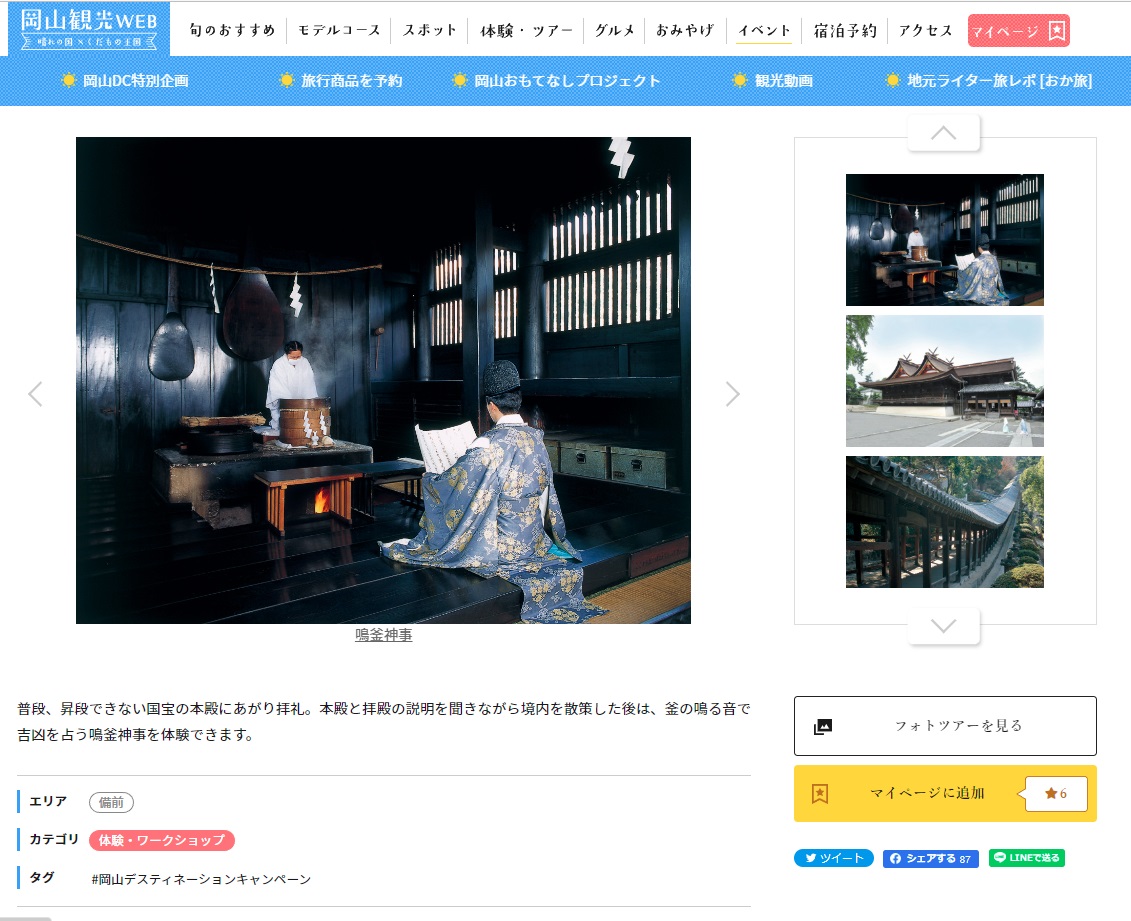Image resolution: width=1131 pixels, height=921 pixels.
Task: Click the main 鳴釜神事 photo
Action: click(383, 380)
